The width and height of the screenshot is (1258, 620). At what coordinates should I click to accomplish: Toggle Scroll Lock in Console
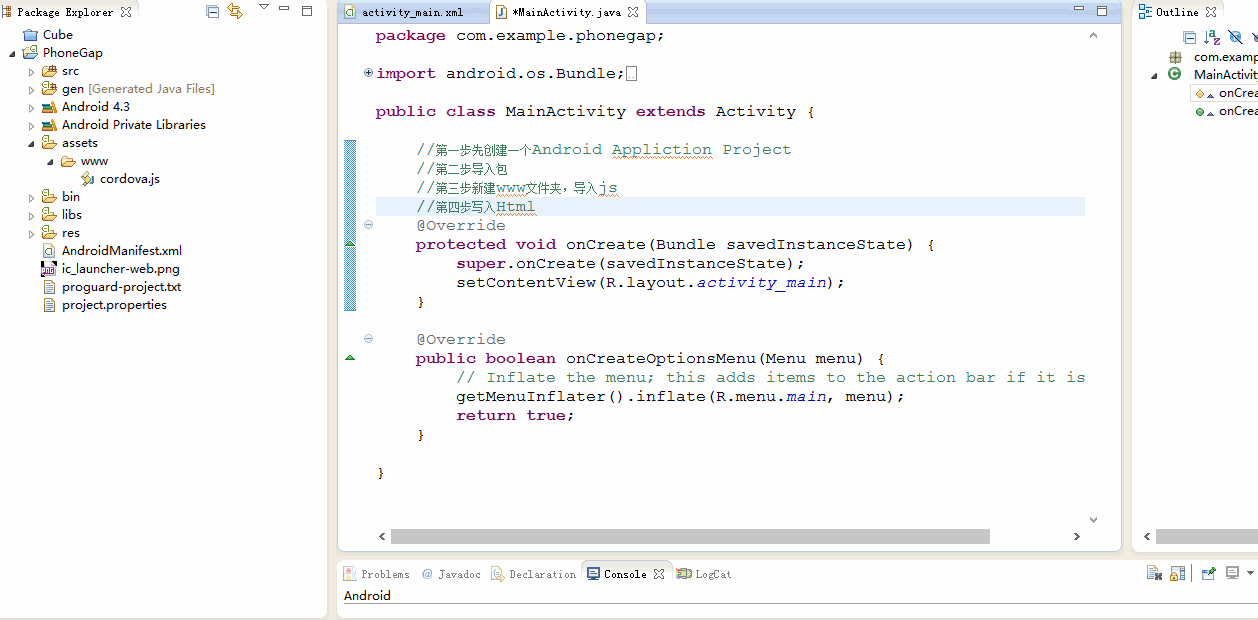click(x=1178, y=573)
